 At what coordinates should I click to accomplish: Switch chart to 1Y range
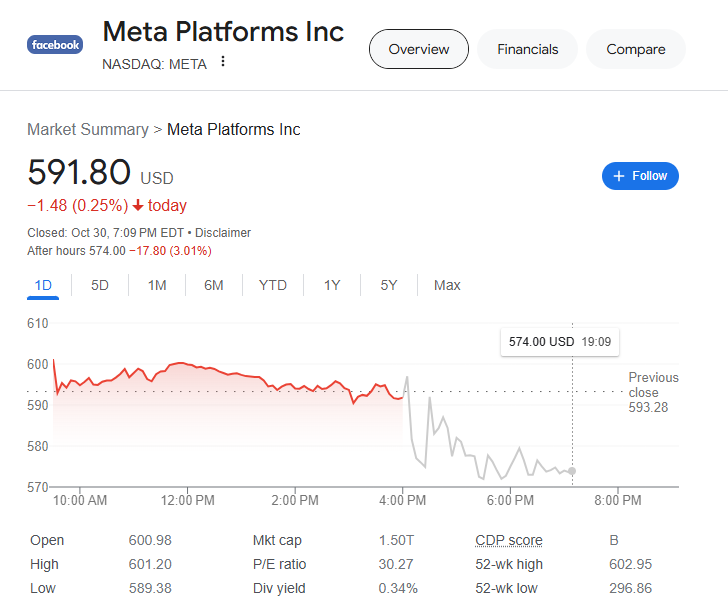click(x=332, y=285)
